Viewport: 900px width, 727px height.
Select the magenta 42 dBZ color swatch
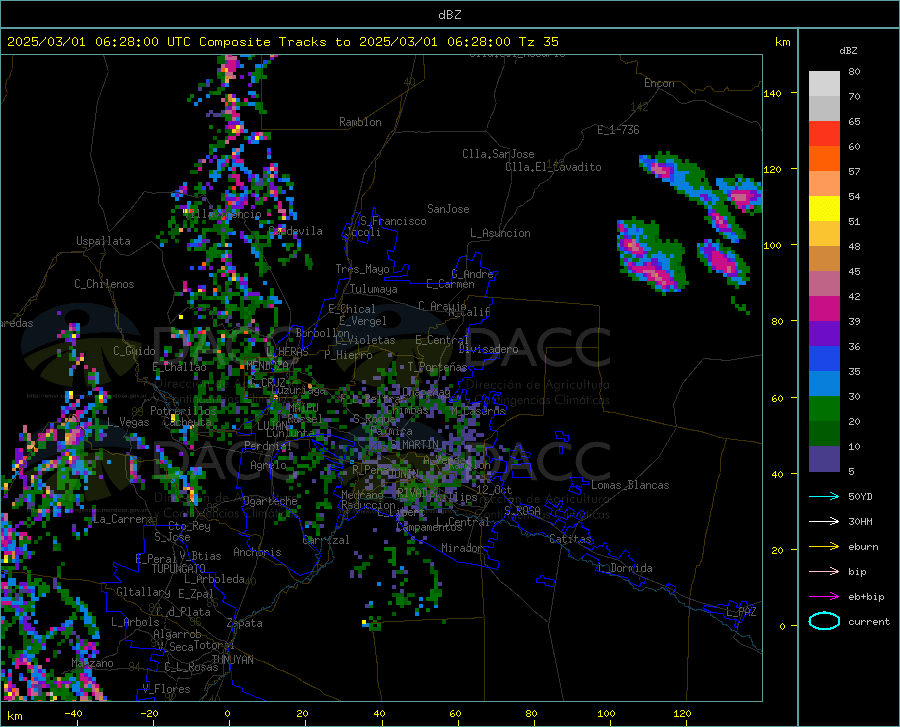(824, 308)
